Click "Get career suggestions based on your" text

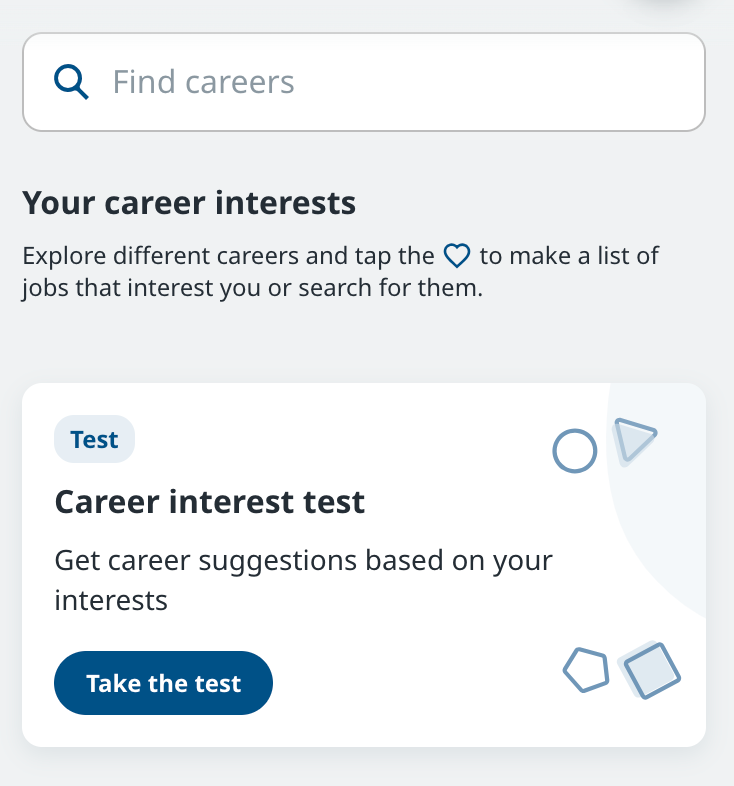(303, 560)
